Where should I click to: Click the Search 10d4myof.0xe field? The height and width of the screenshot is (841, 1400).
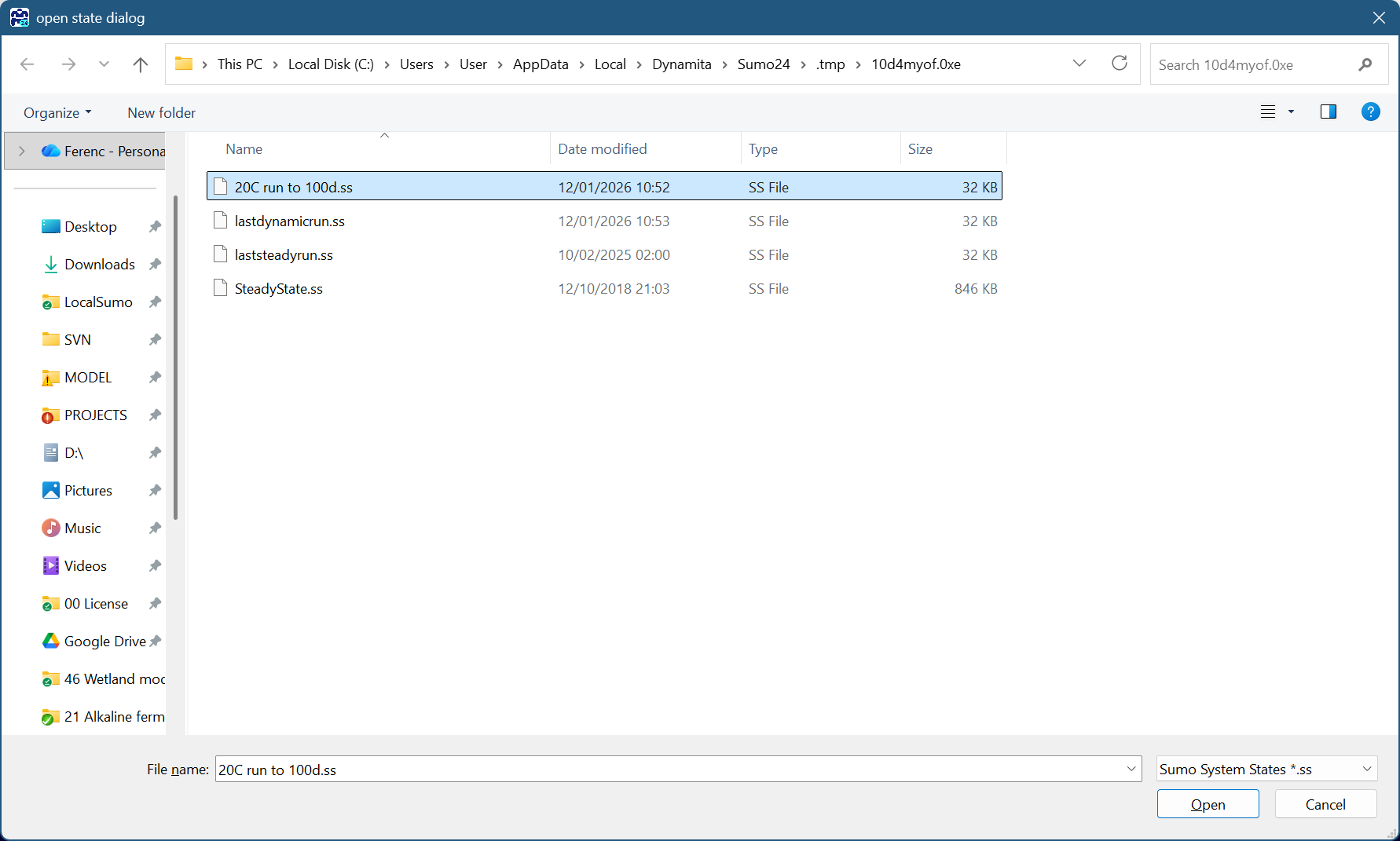point(1252,65)
